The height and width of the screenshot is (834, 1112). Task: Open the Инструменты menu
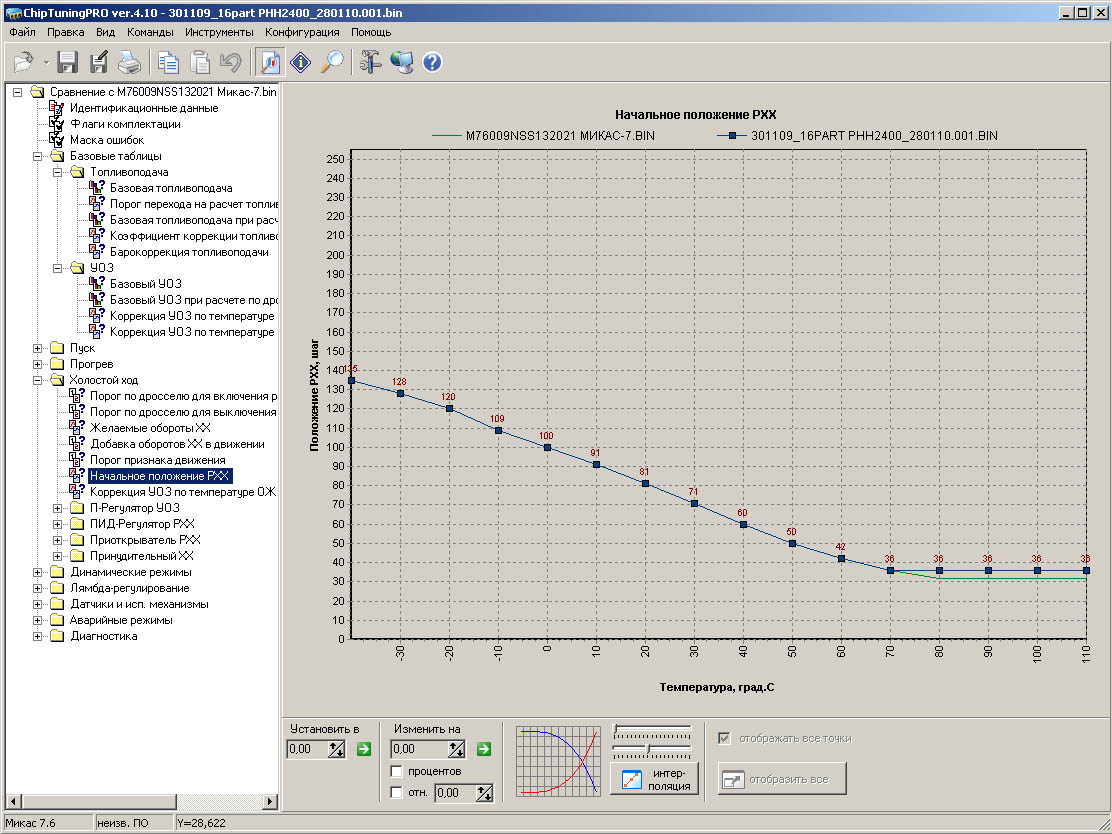point(219,32)
